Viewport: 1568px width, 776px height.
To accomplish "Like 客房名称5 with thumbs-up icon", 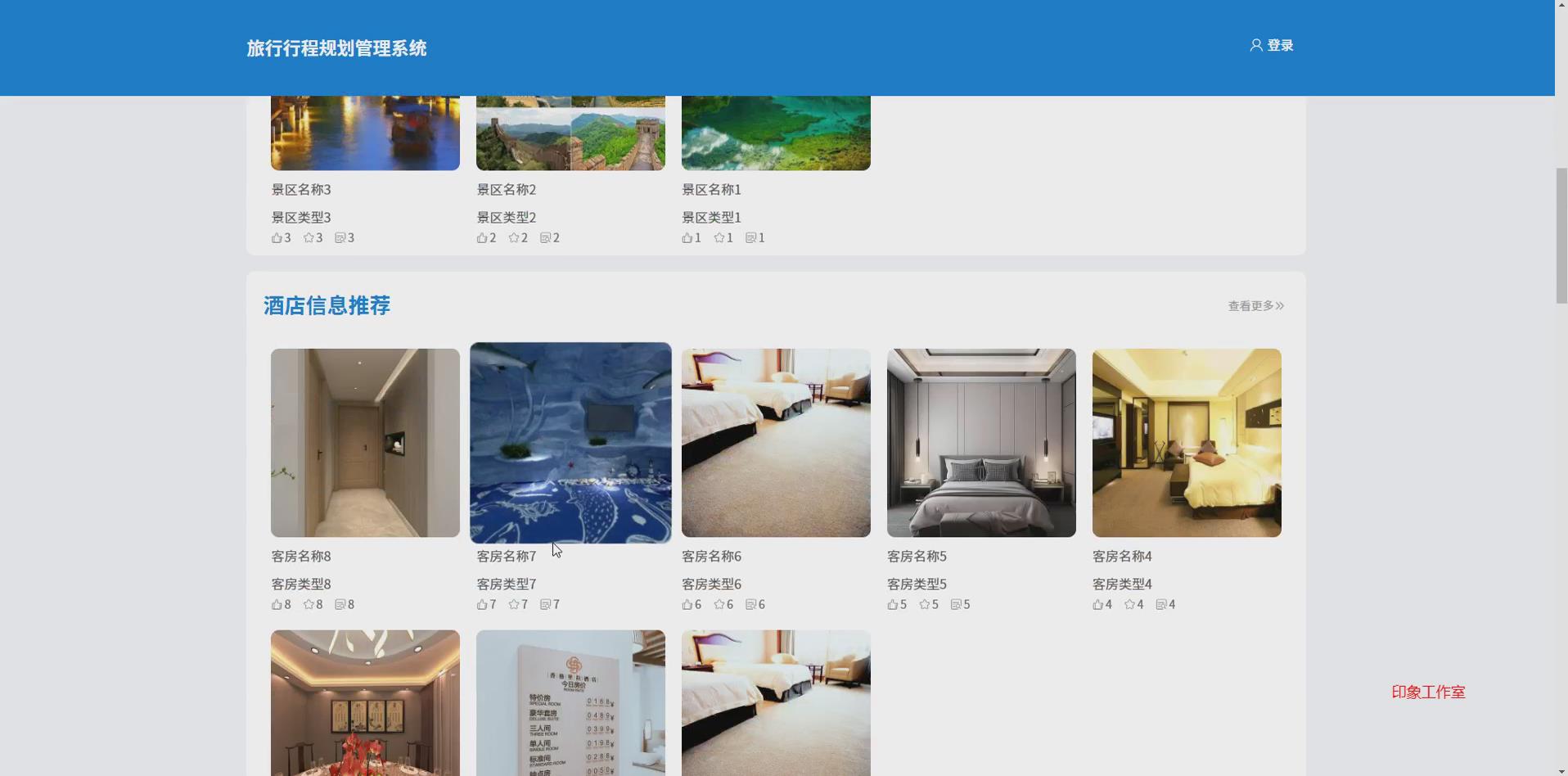I will click(893, 605).
